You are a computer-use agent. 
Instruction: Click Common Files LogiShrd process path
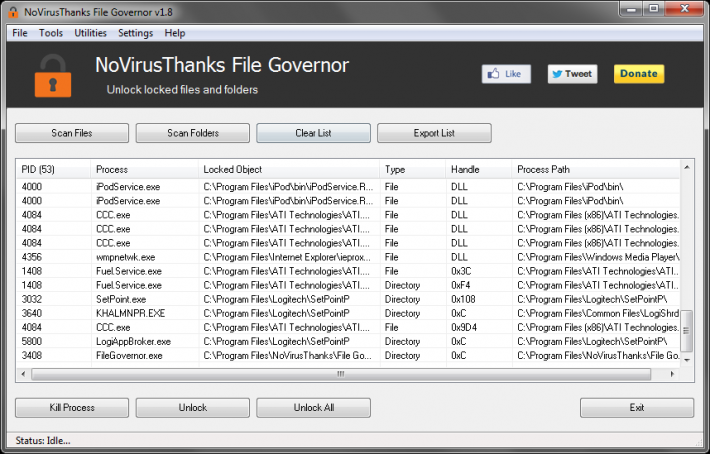(598, 313)
